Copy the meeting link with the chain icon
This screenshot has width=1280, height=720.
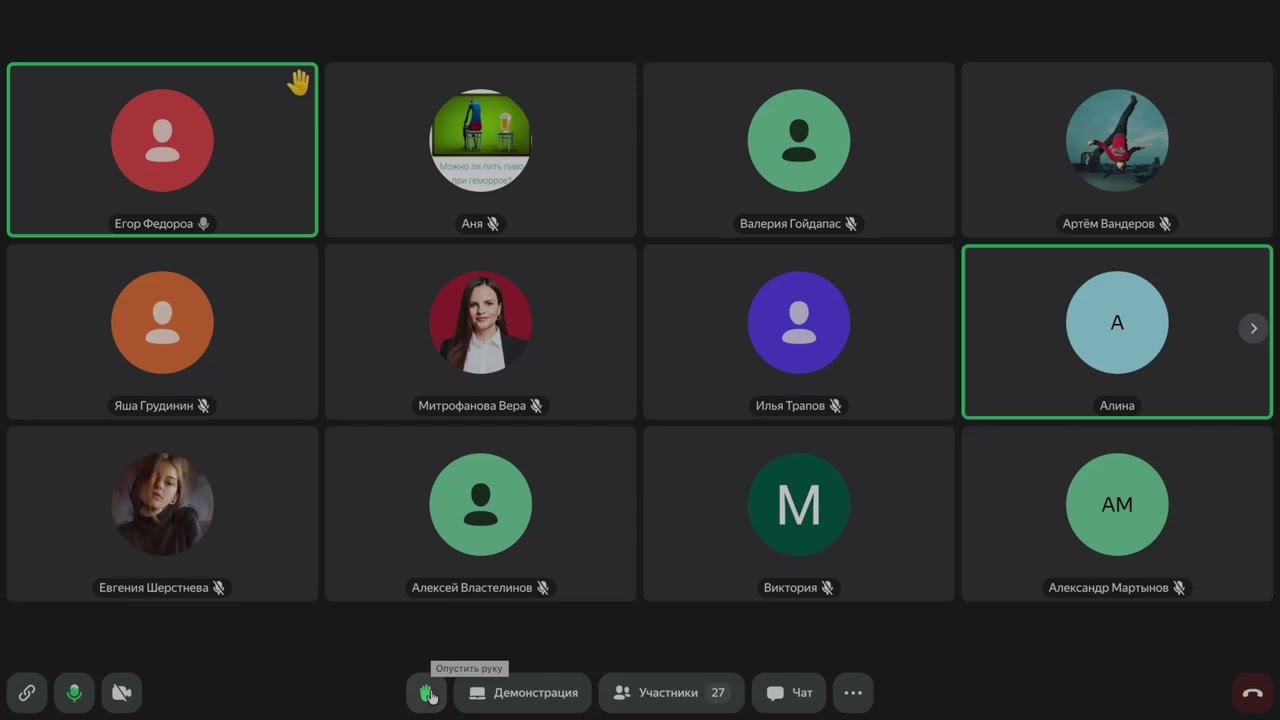[27, 692]
